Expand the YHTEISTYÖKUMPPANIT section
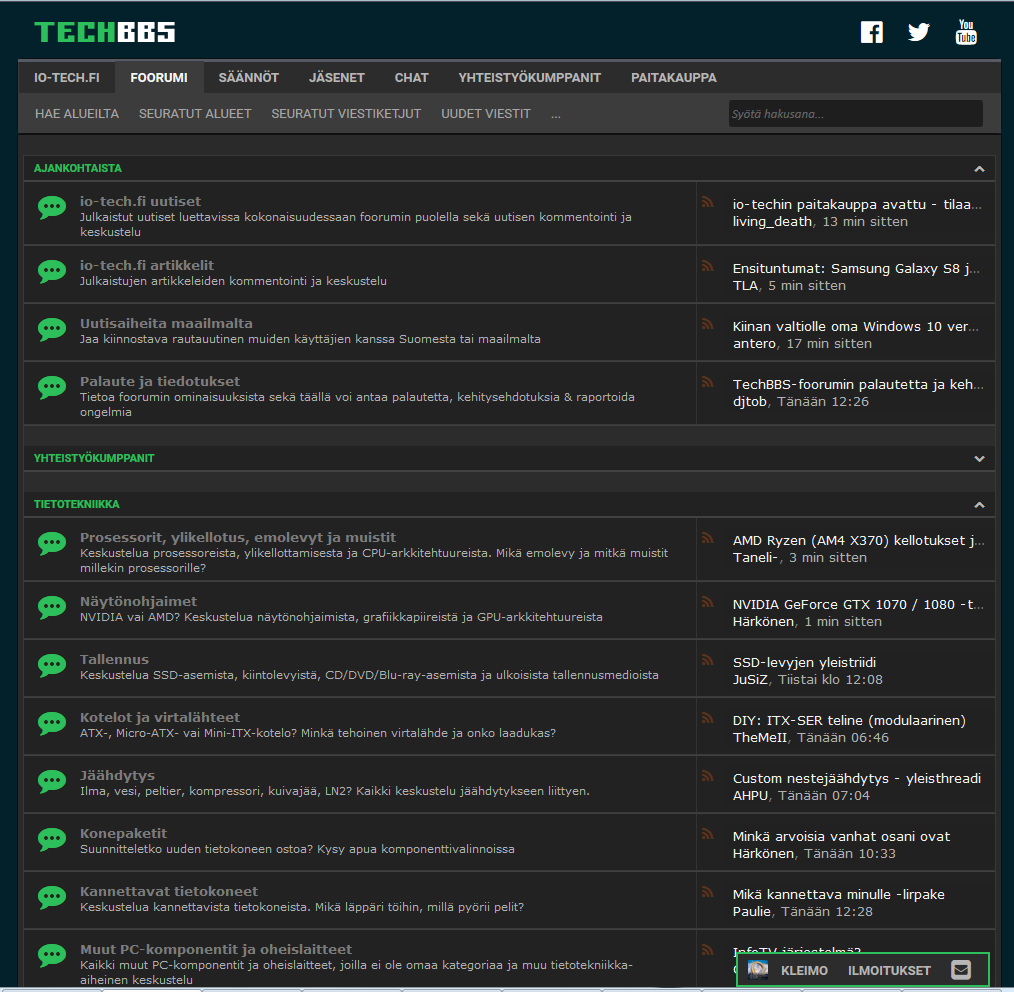The width and height of the screenshot is (1014, 992). coord(979,458)
